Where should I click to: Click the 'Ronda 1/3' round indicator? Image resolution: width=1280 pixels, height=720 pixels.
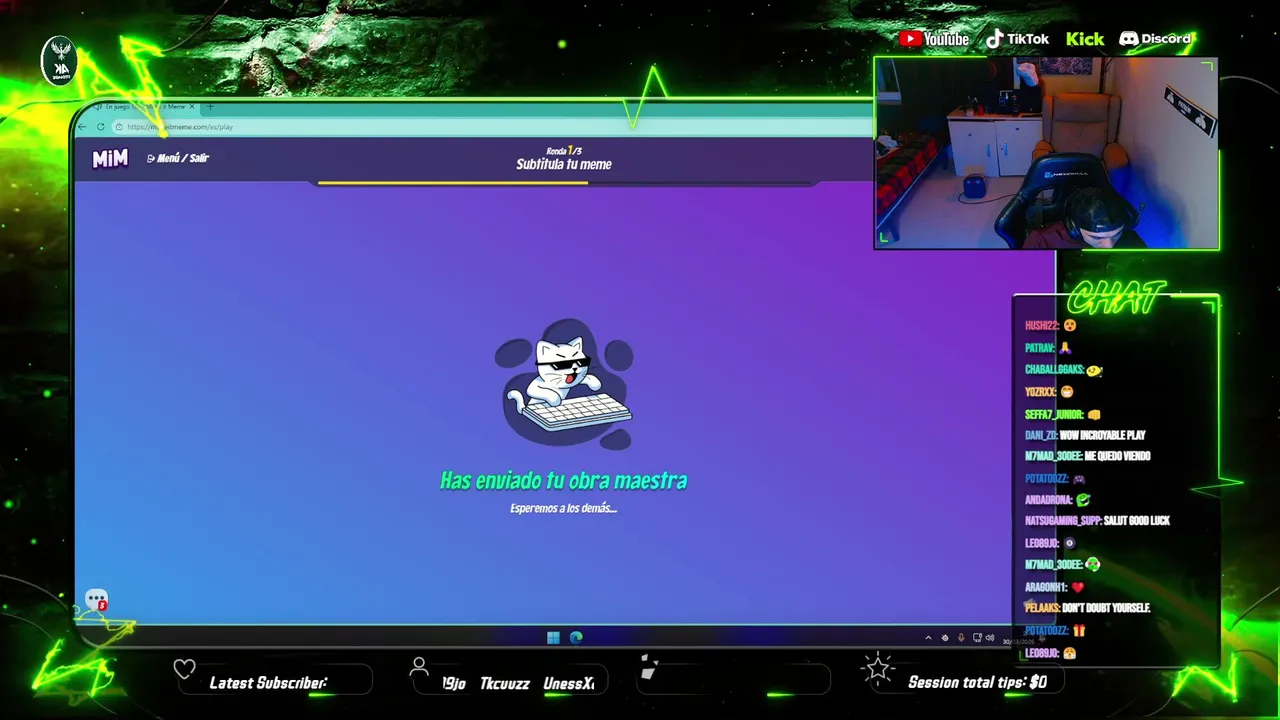(x=564, y=151)
